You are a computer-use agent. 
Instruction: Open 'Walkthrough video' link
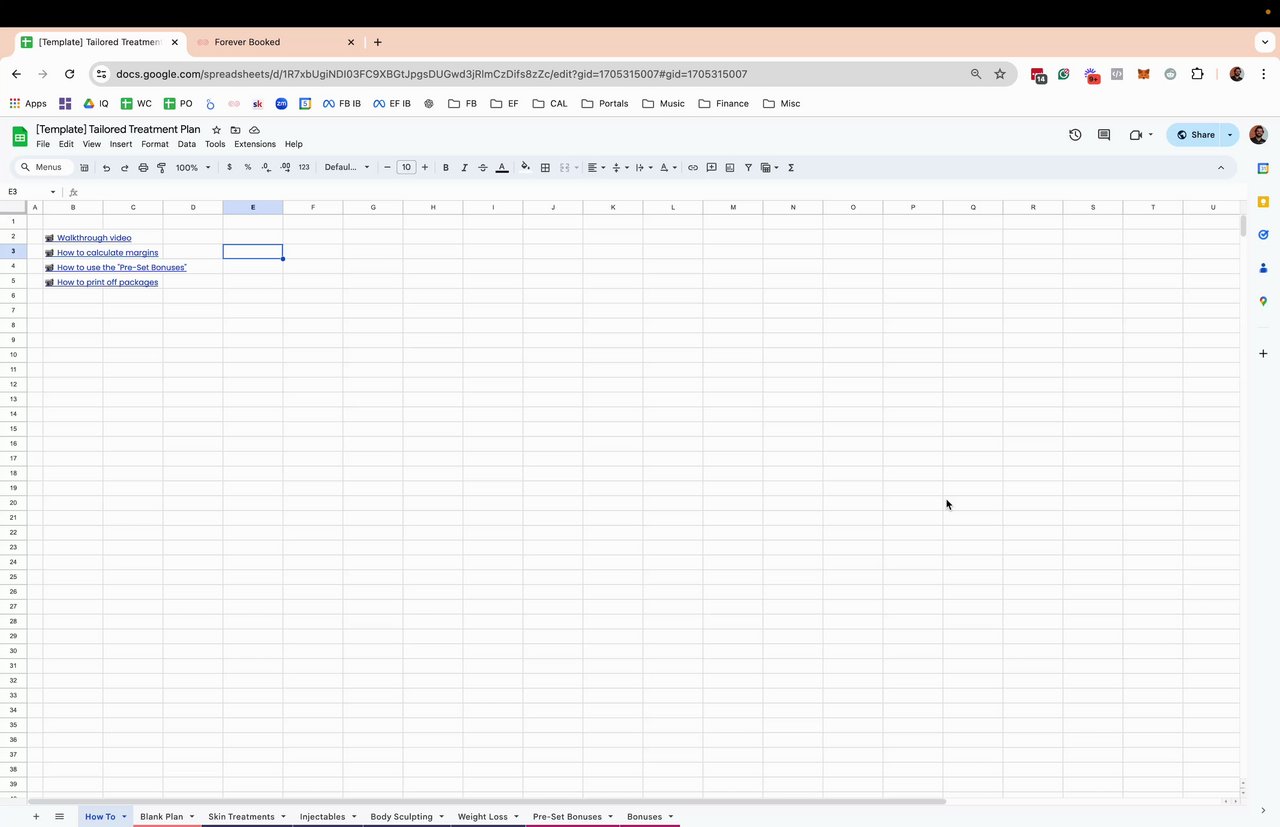[94, 238]
